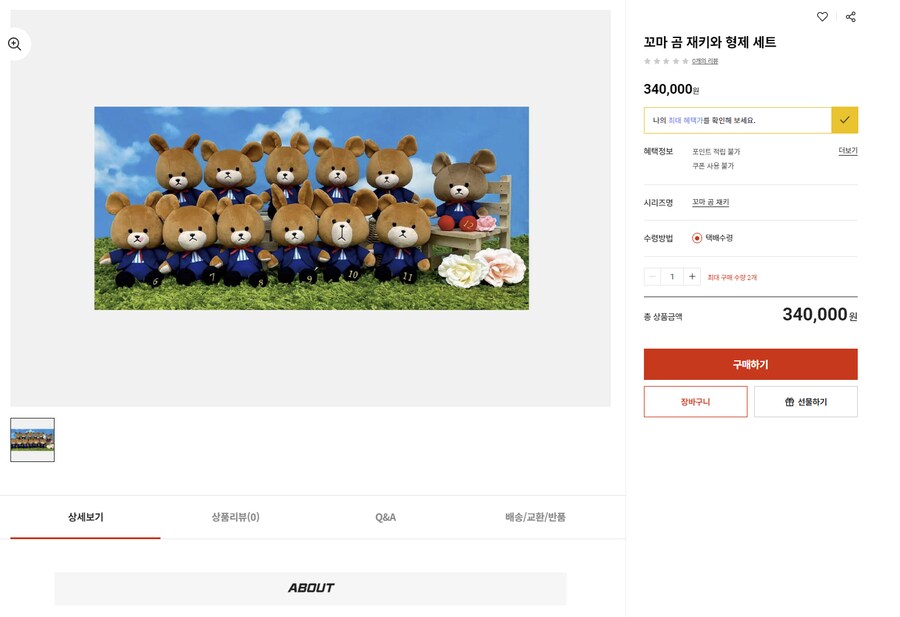The image size is (900, 617).
Task: Select the 택배수령 radio button
Action: (697, 238)
